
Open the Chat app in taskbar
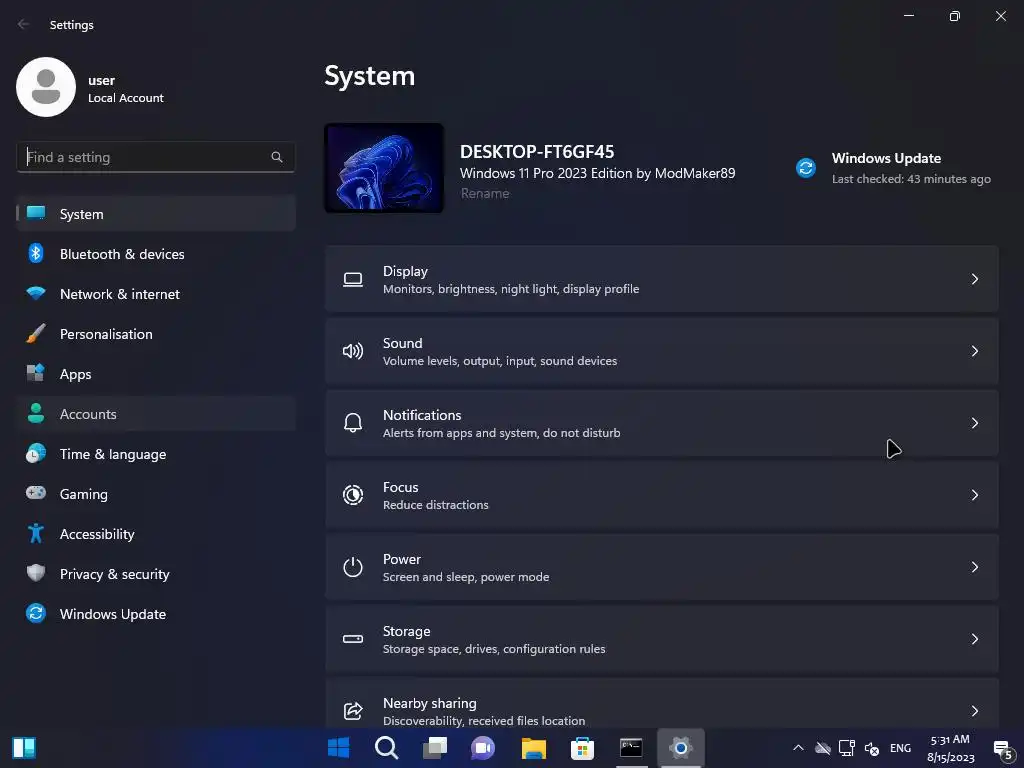coord(483,748)
